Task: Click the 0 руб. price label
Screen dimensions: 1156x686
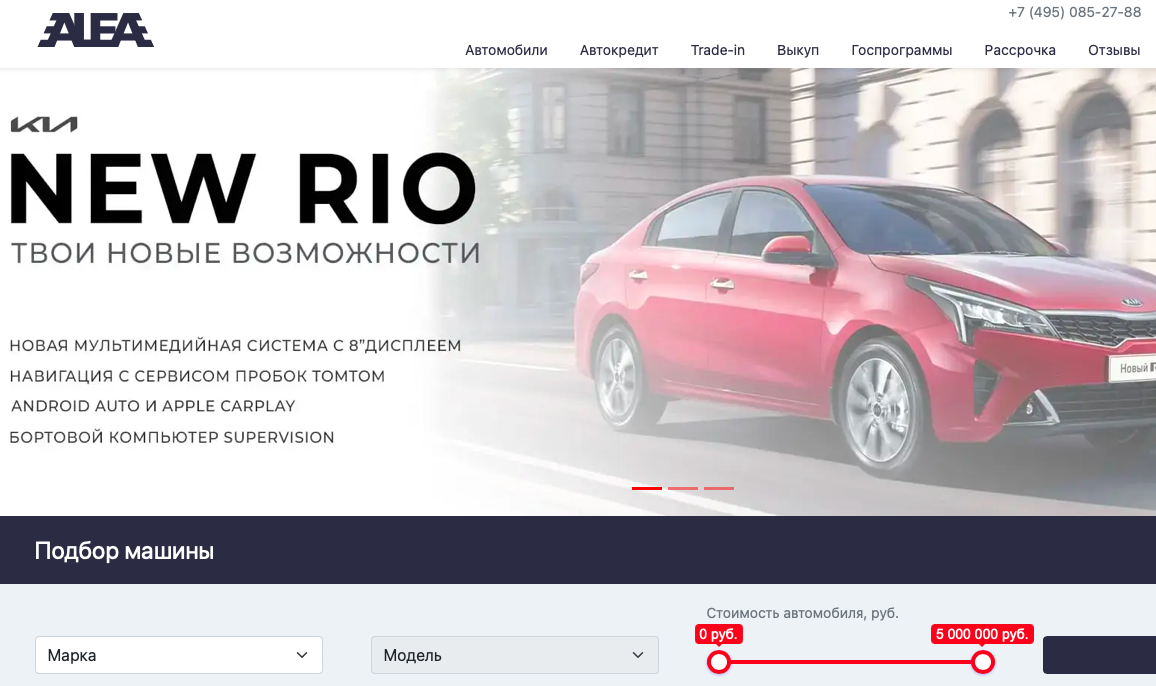Action: click(x=718, y=634)
